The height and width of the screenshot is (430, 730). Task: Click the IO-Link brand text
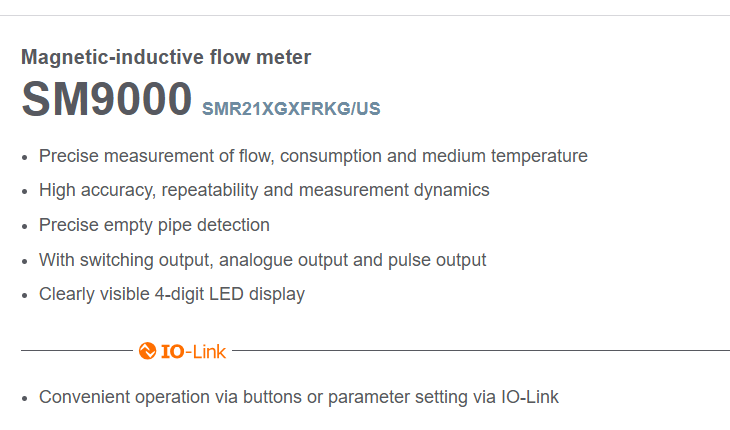193,351
